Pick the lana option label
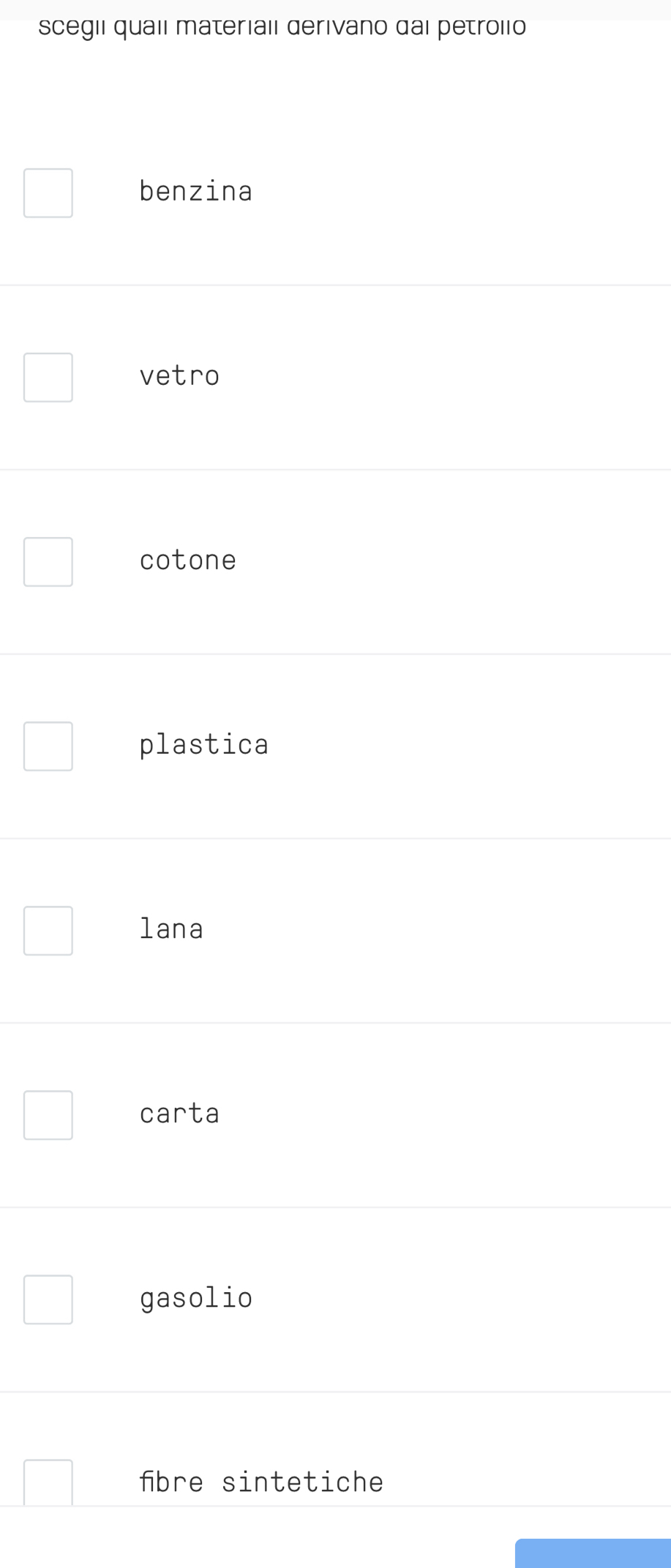 (x=171, y=929)
